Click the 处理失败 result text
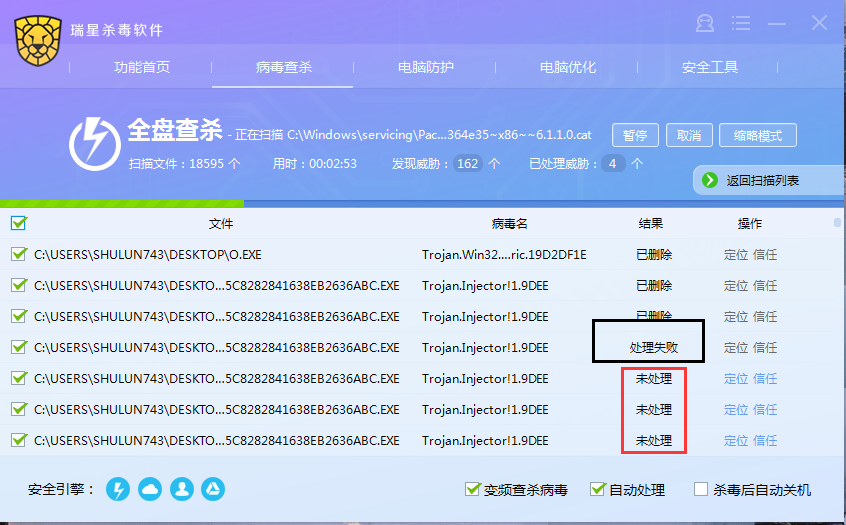Screen dimensions: 846x525 pyautogui.click(x=654, y=347)
